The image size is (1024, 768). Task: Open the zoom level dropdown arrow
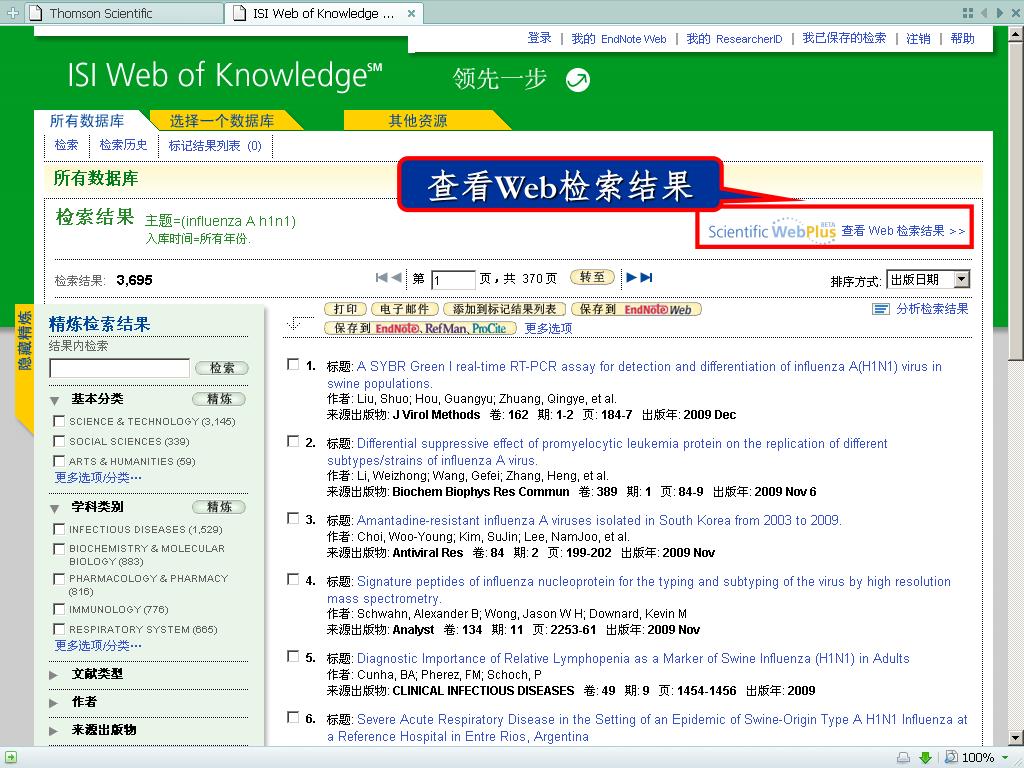(1005, 758)
